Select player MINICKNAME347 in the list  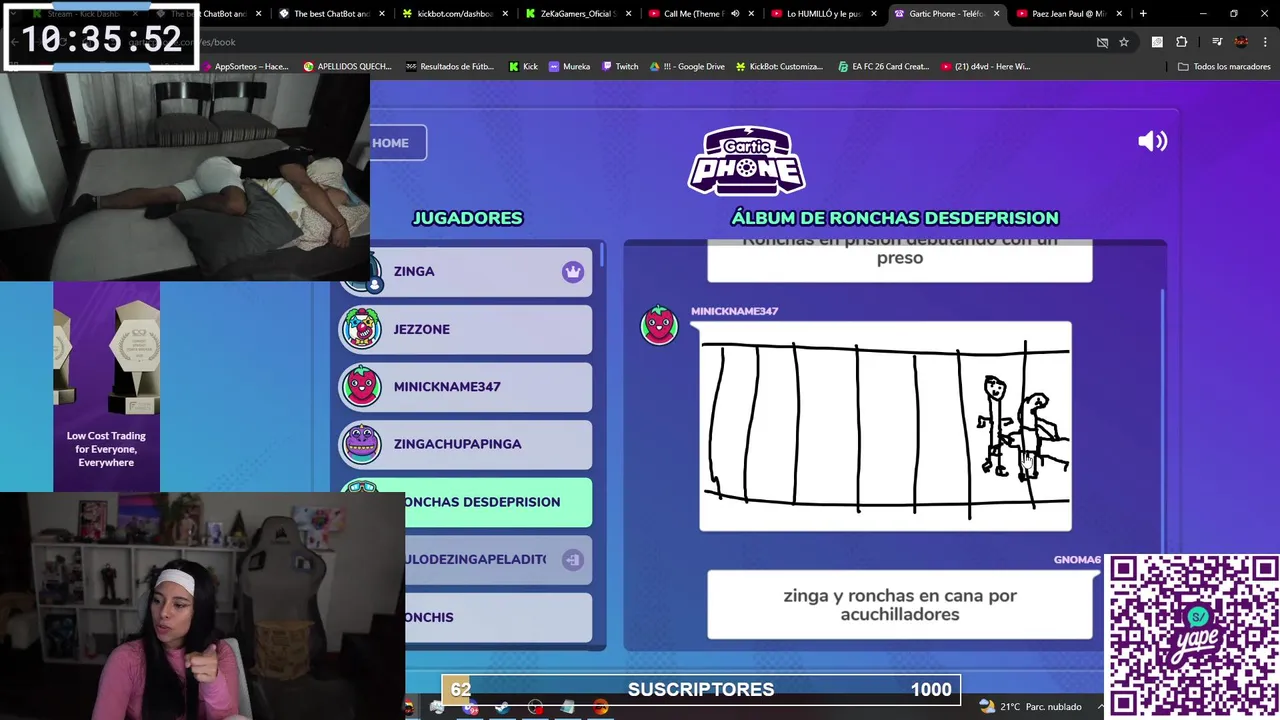[x=466, y=387]
